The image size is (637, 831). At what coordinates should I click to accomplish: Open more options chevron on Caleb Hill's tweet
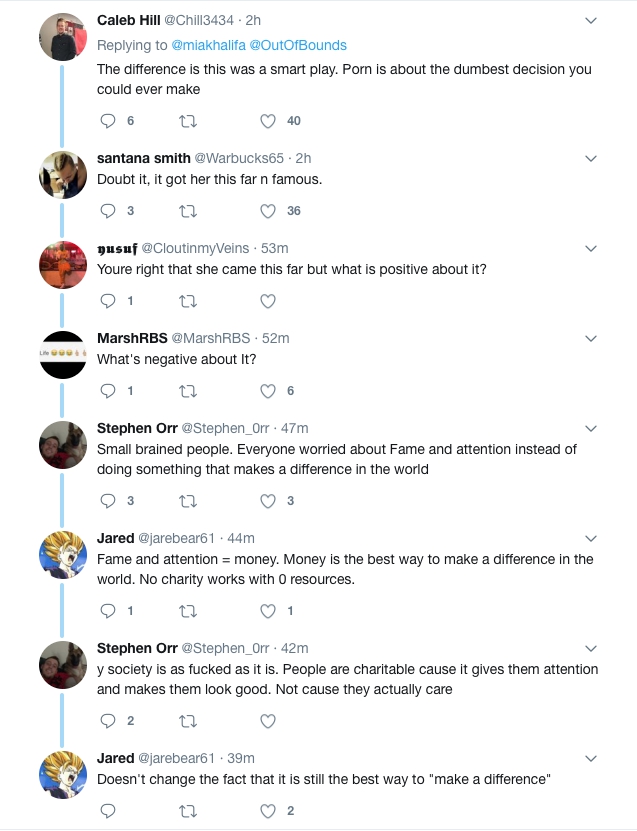coord(590,20)
